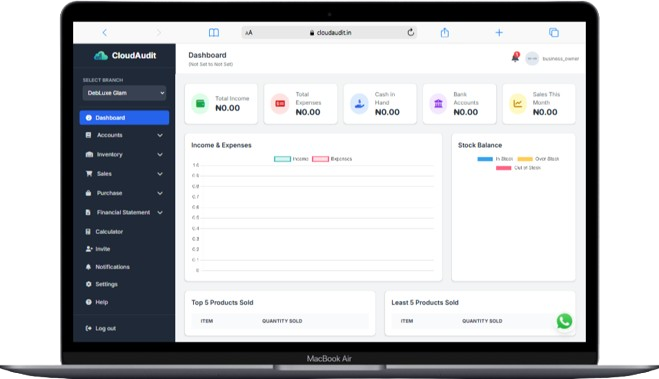Select Dashboard in the sidebar

tap(124, 118)
